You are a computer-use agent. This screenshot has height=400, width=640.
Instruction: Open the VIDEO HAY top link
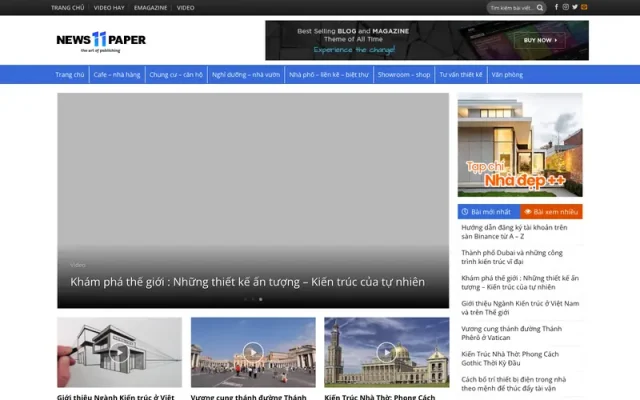tap(109, 8)
